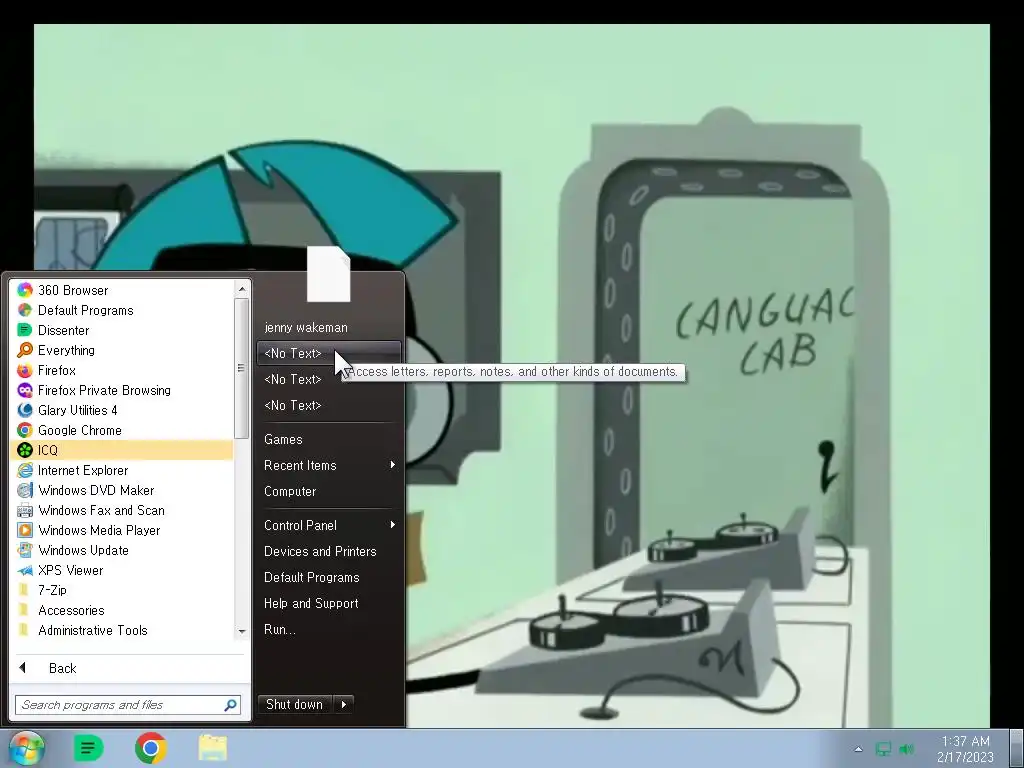Launch Windows DVD Maker
The image size is (1024, 768).
pos(122,490)
